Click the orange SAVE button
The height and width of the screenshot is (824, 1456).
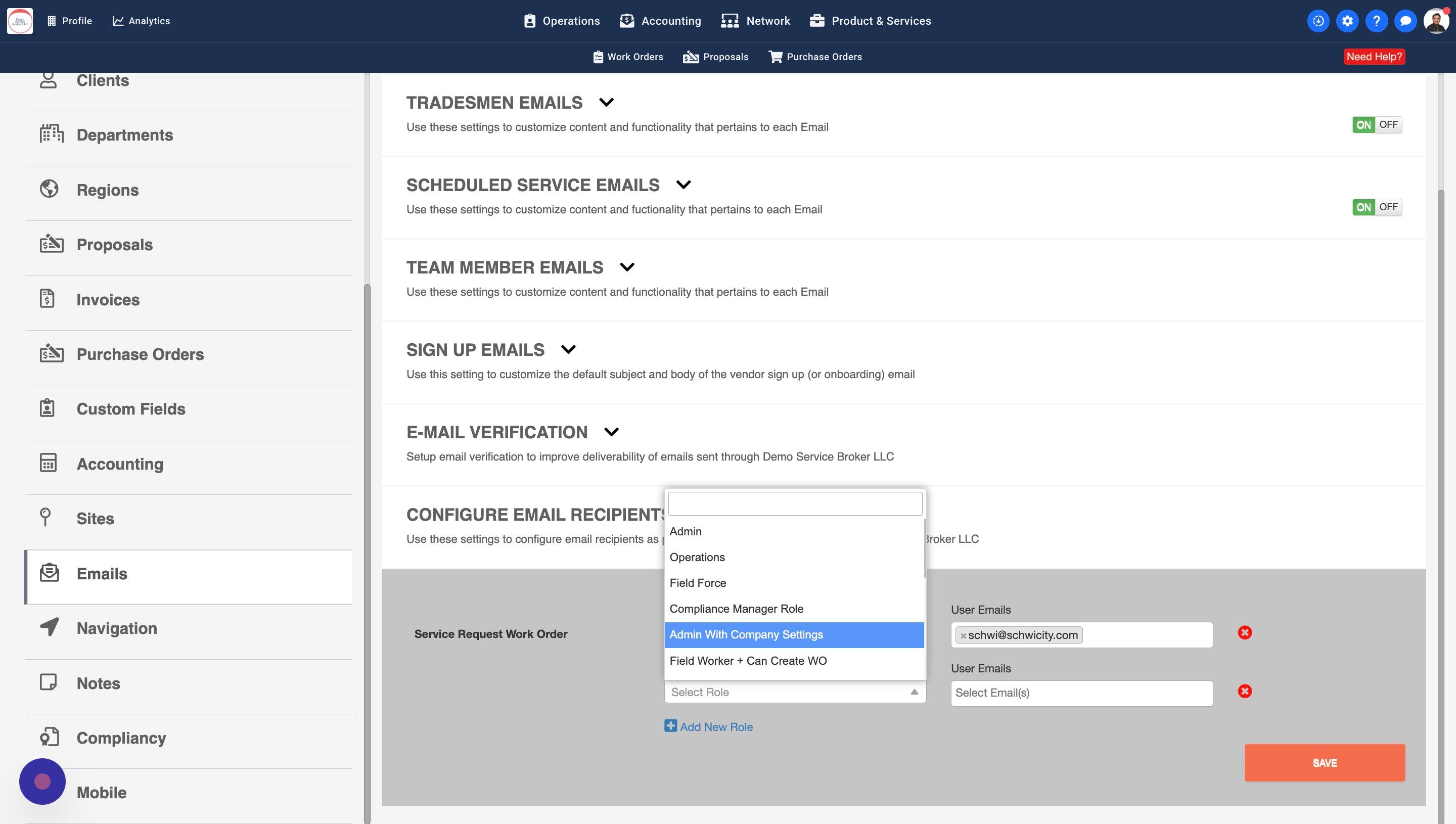coord(1324,762)
